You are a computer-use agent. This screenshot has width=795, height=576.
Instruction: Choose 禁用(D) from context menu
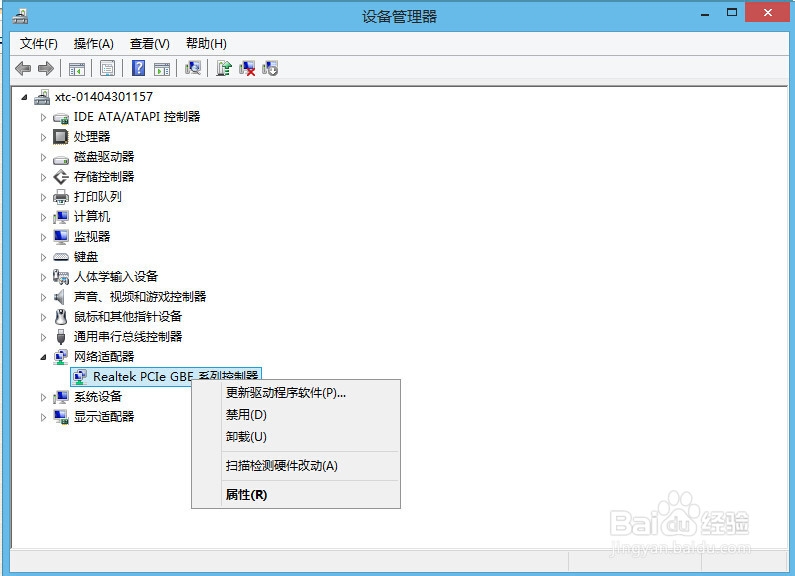[x=296, y=415]
